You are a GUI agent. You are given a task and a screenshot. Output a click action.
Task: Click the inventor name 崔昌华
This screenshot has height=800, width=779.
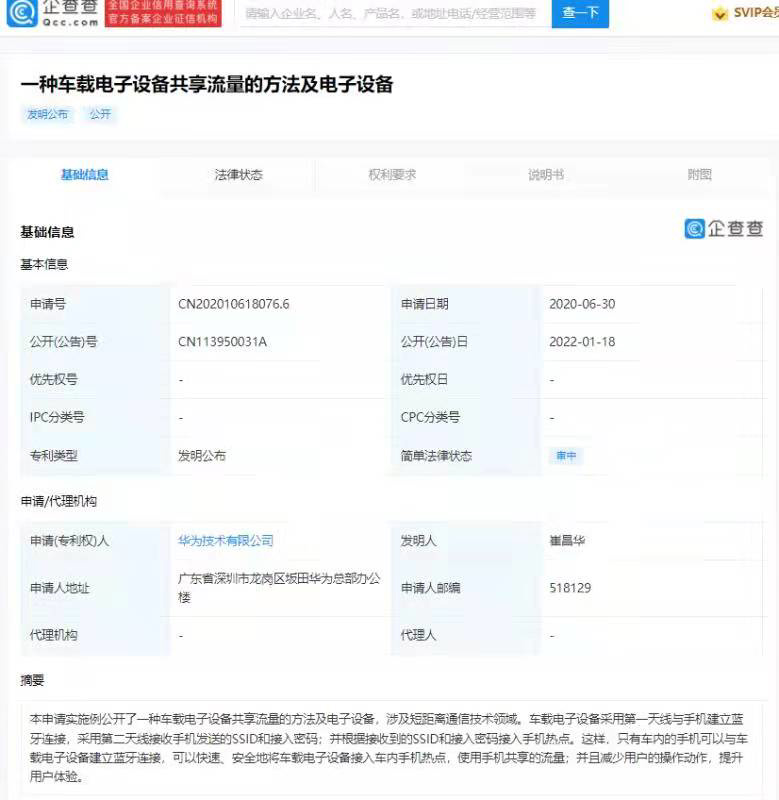tap(569, 541)
